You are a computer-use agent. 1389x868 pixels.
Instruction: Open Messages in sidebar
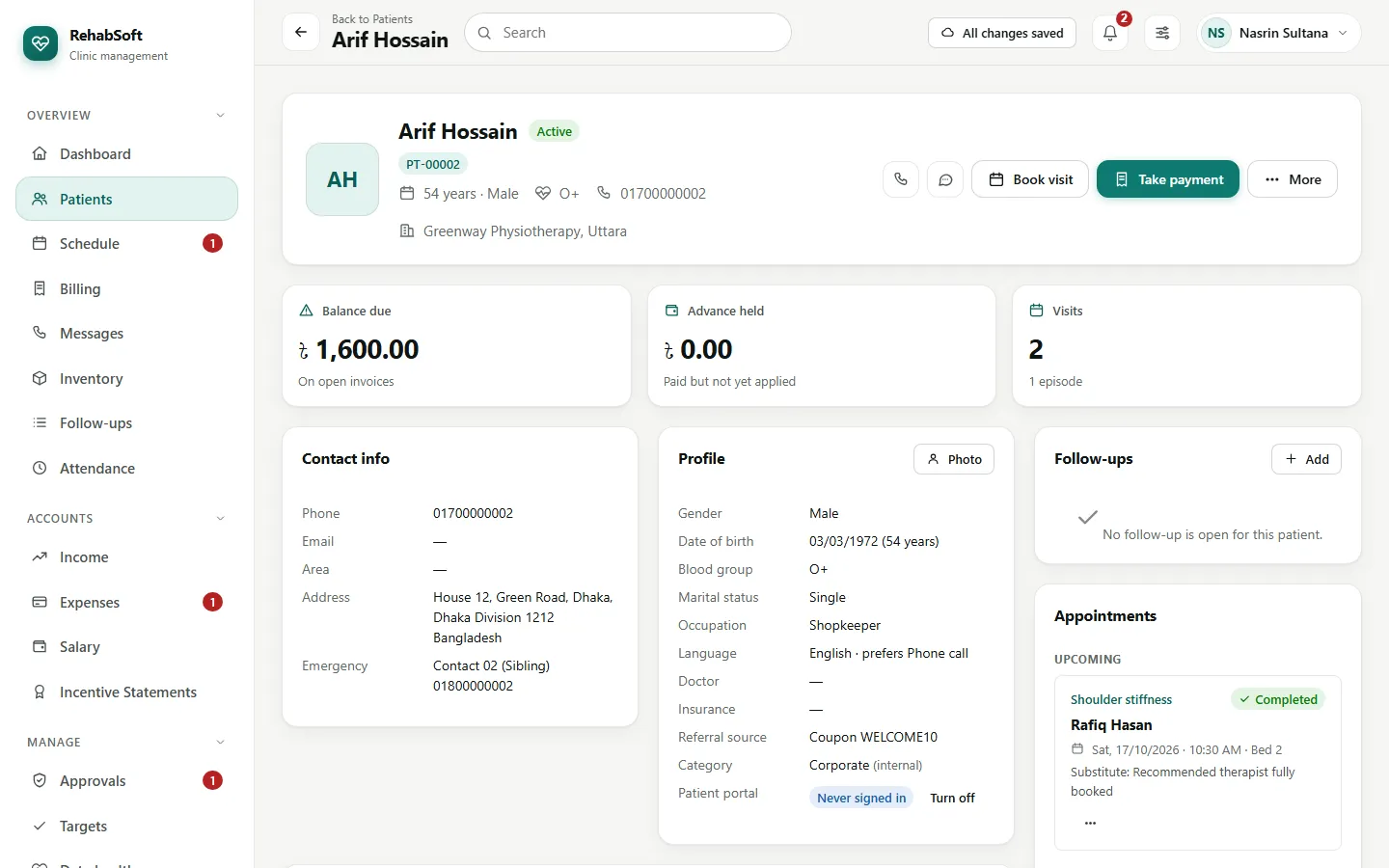pyautogui.click(x=126, y=334)
